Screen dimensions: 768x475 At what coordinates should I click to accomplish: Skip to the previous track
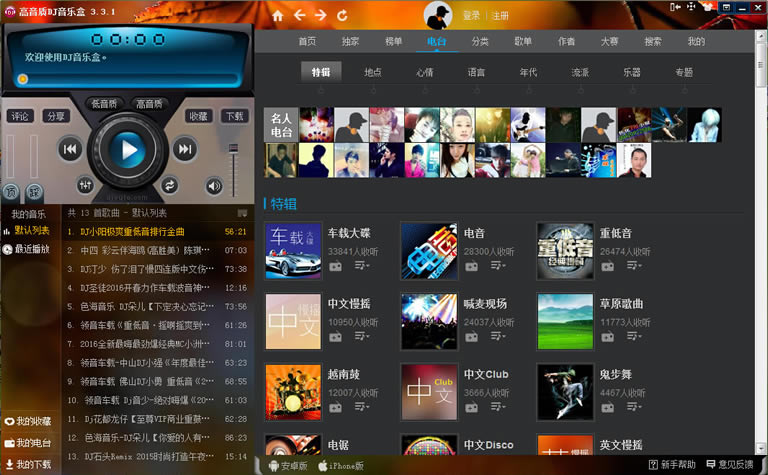point(70,149)
